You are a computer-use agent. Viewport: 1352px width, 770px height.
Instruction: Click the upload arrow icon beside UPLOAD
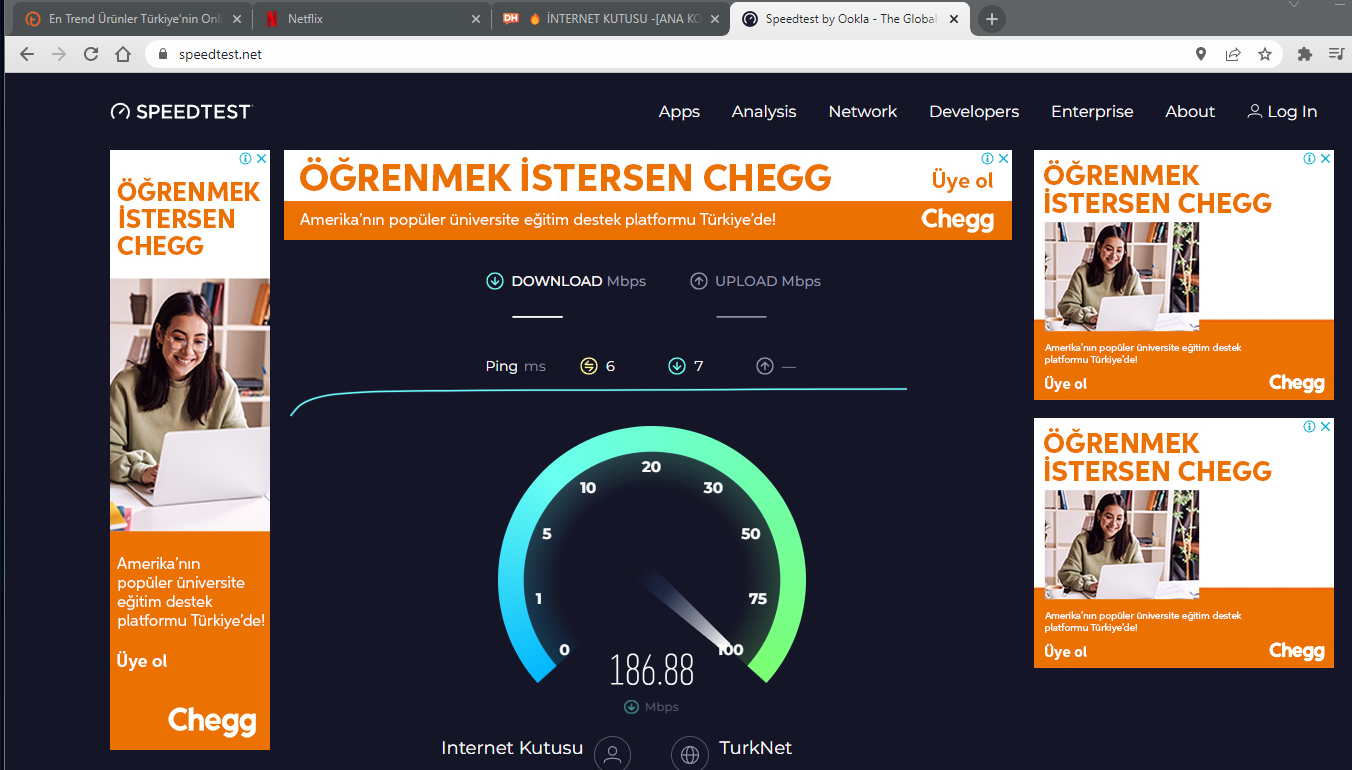click(x=699, y=281)
